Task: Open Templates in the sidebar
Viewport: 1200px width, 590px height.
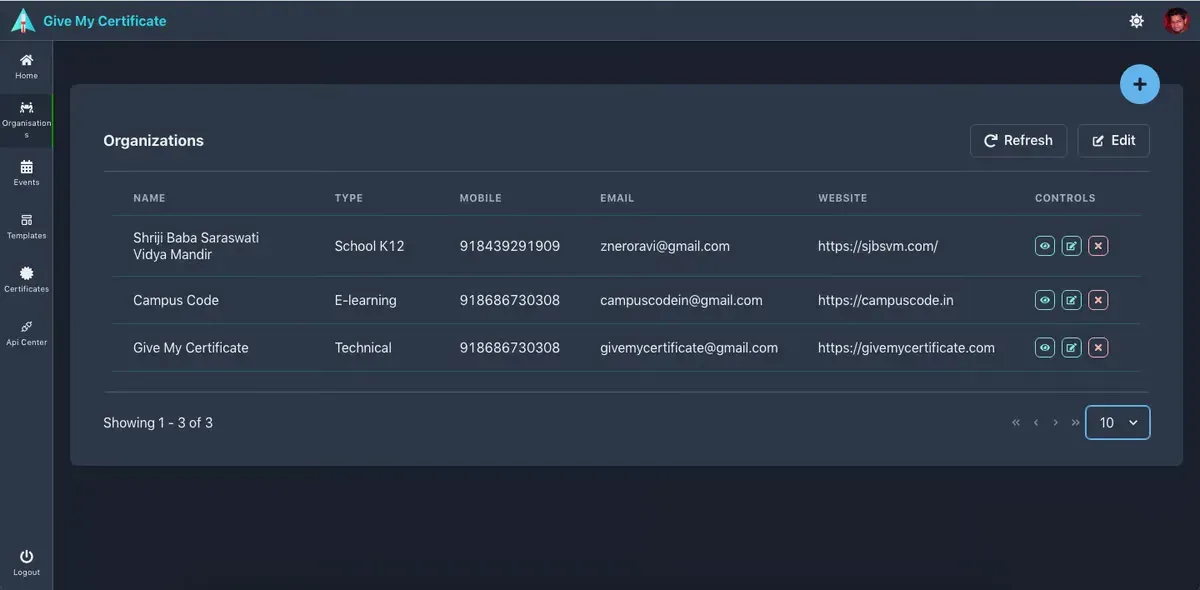Action: tap(26, 227)
